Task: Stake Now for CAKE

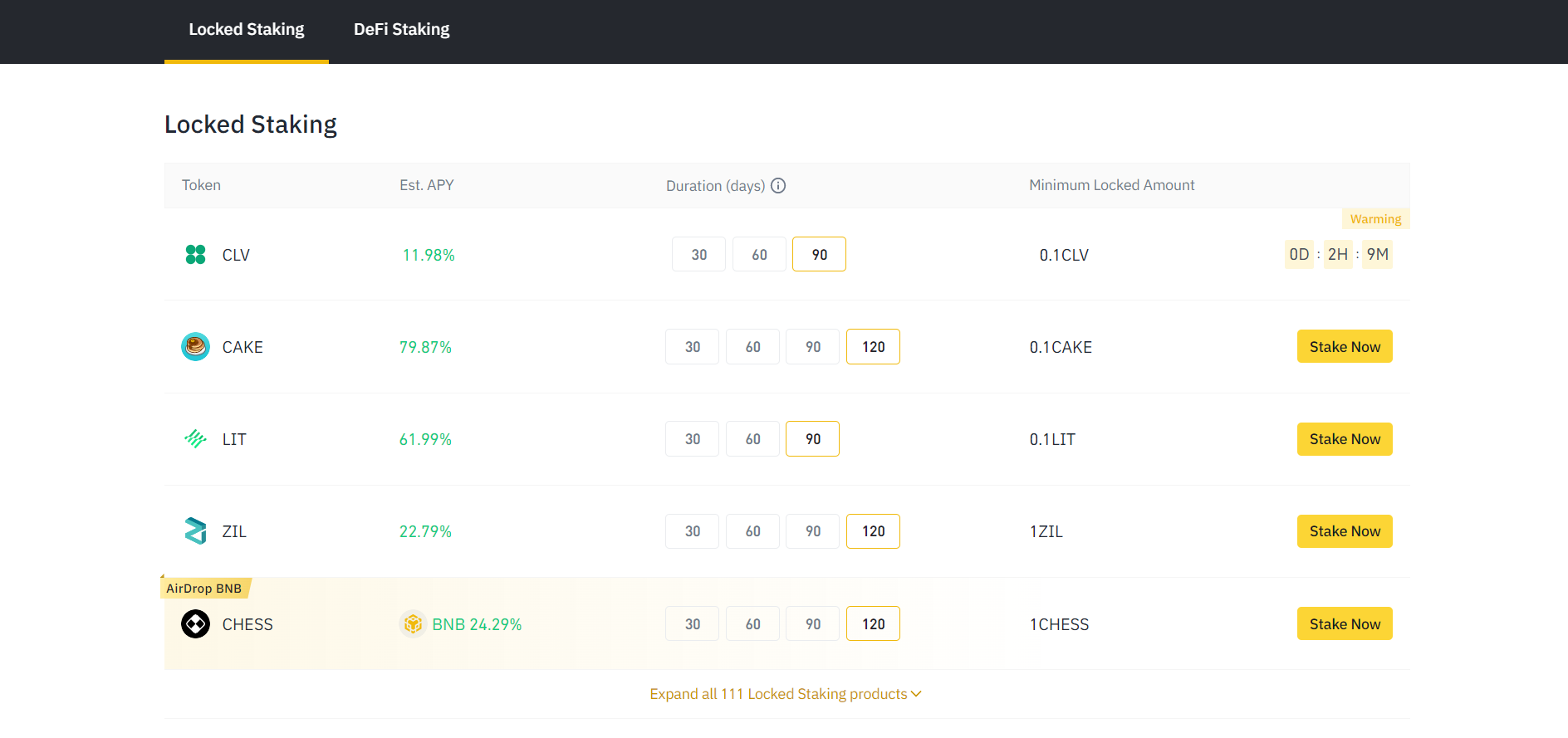Action: [1345, 346]
